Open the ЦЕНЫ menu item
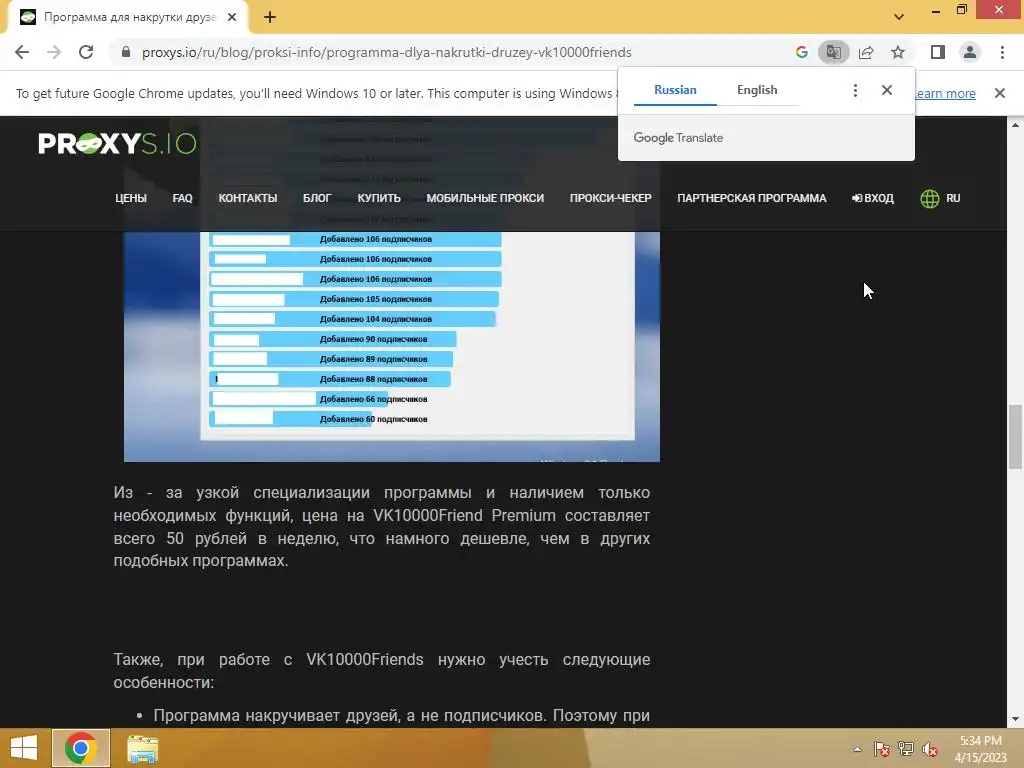This screenshot has height=768, width=1024. click(x=131, y=198)
